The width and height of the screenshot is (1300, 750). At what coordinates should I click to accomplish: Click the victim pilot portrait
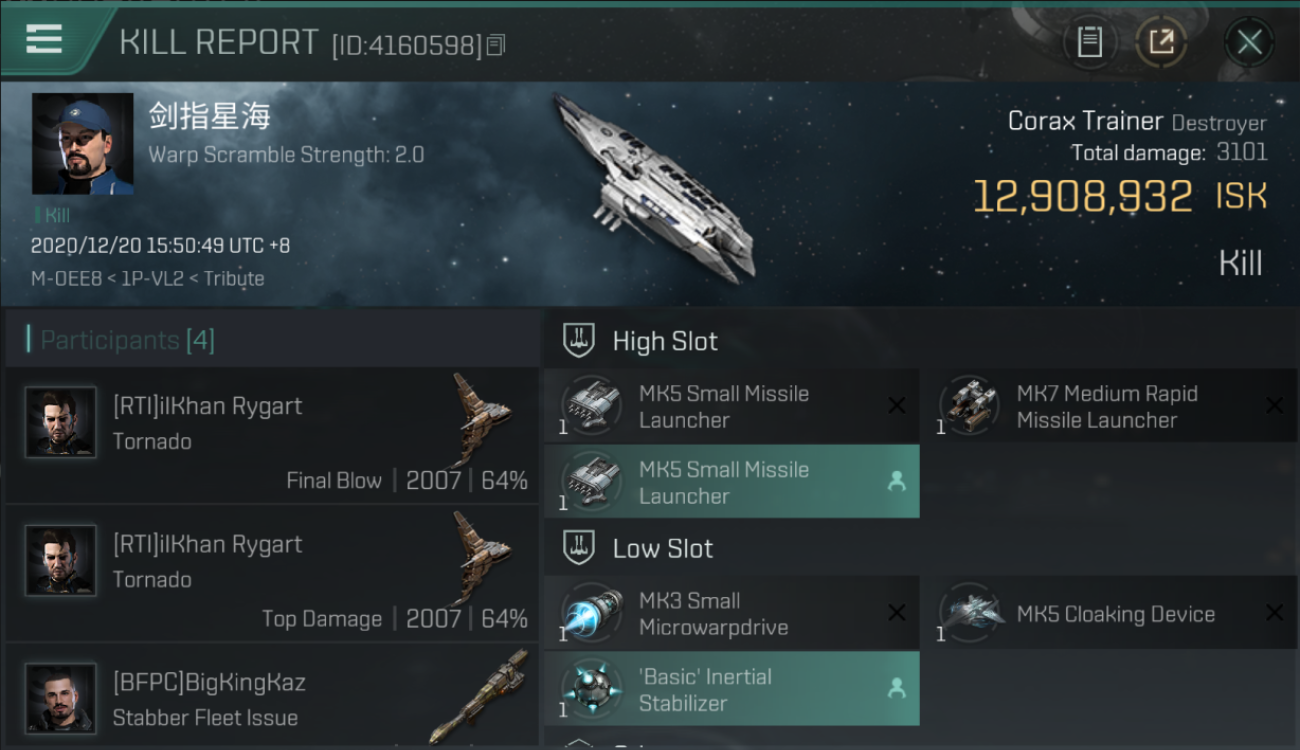tap(83, 144)
